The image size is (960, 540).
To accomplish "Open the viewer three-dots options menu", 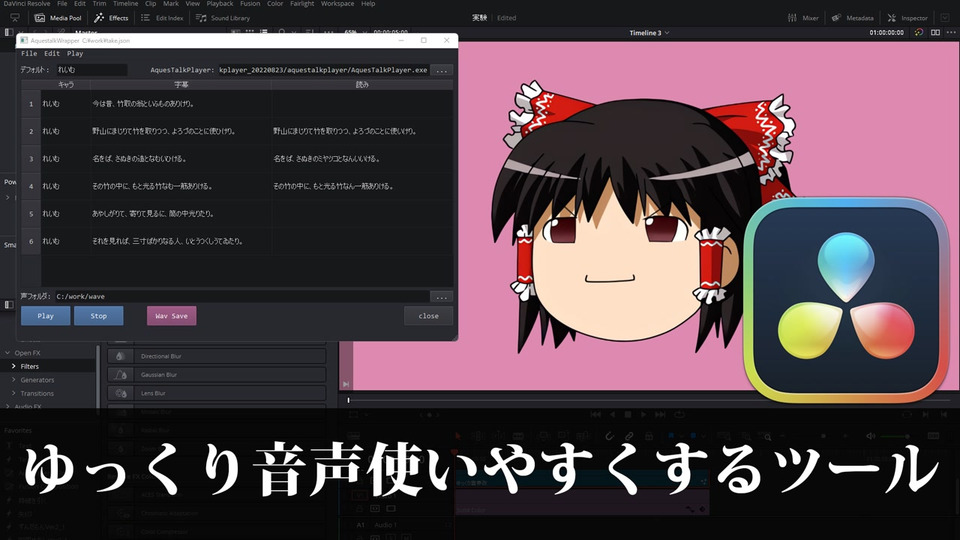I will [x=951, y=32].
